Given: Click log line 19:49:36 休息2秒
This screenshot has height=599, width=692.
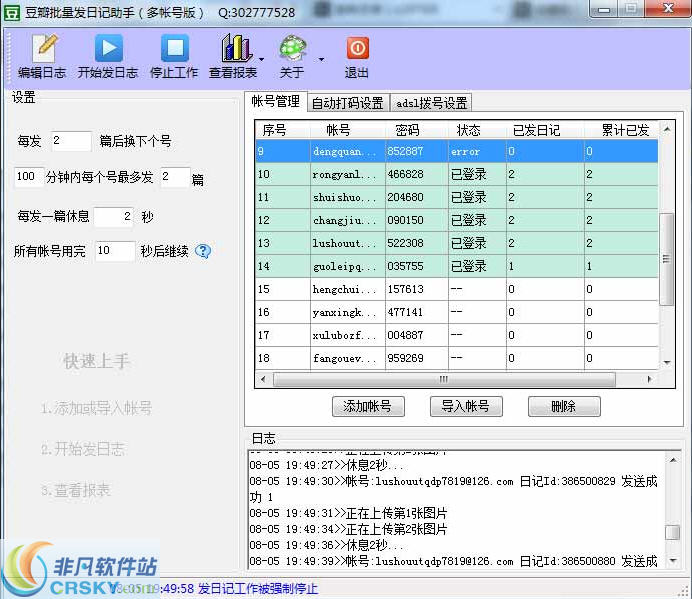Looking at the screenshot, I should tap(326, 545).
